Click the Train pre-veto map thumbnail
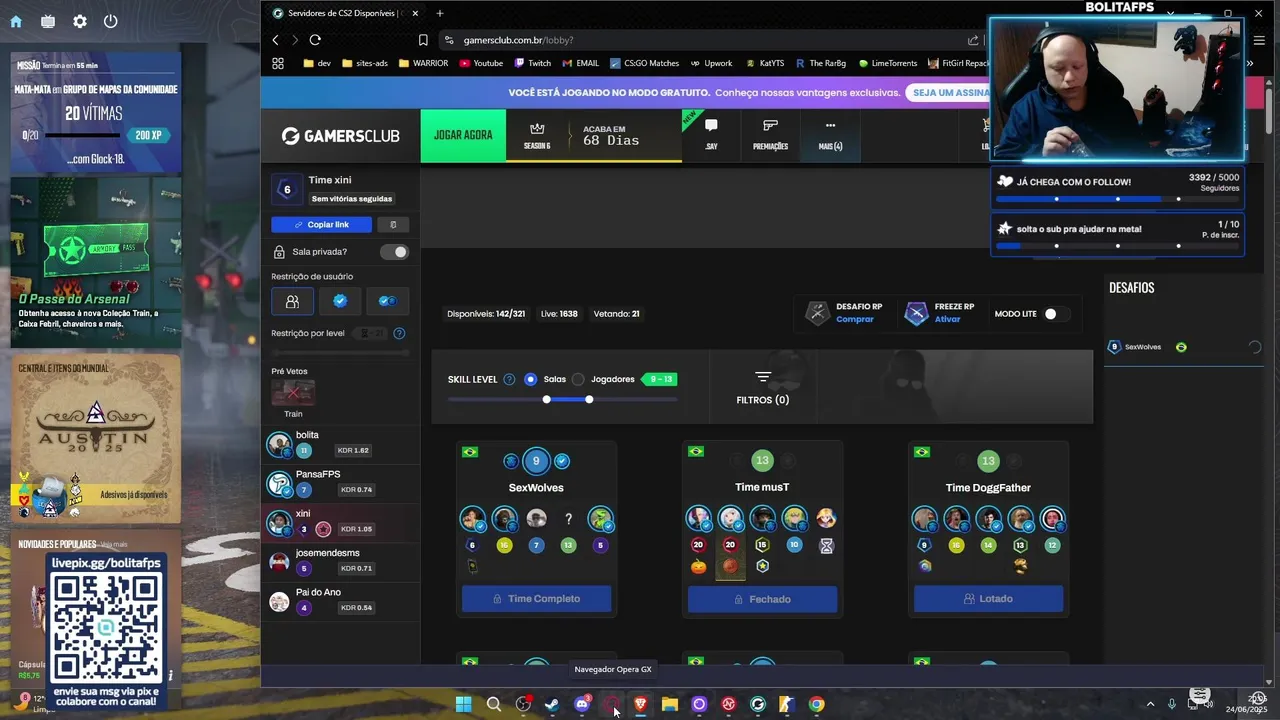Image resolution: width=1280 pixels, height=720 pixels. [x=293, y=393]
